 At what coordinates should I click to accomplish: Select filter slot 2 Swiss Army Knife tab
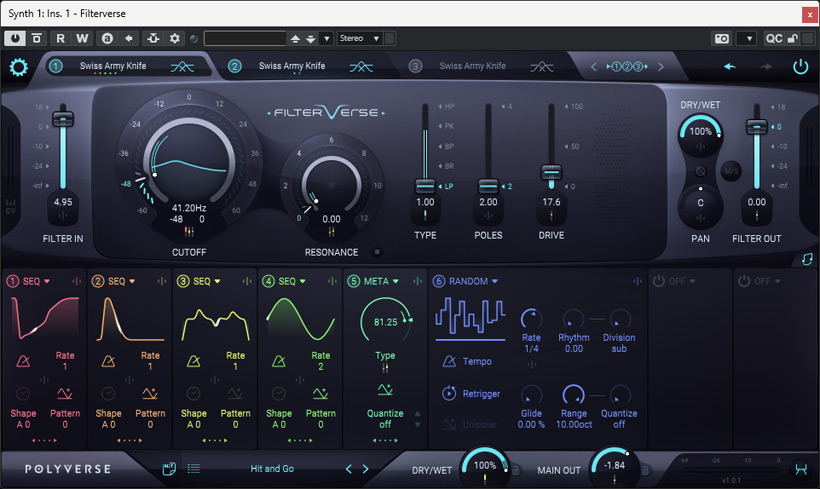click(x=292, y=66)
